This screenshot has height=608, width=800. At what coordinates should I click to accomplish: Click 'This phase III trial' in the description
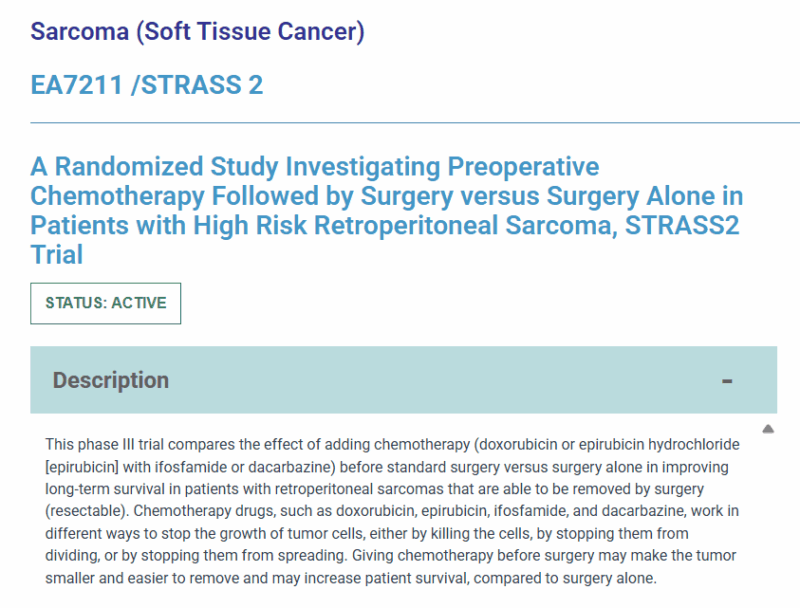click(105, 444)
